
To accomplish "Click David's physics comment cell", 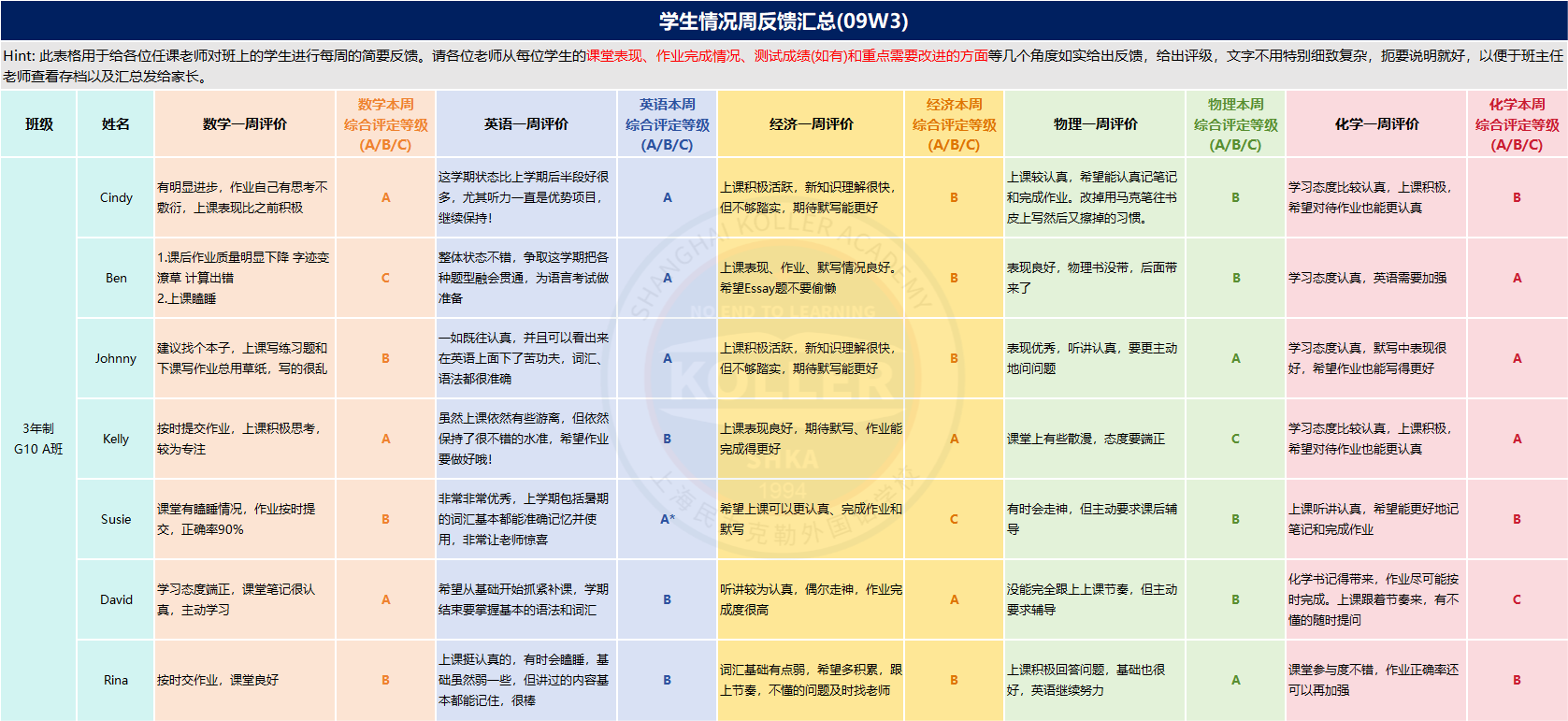I will (1093, 599).
